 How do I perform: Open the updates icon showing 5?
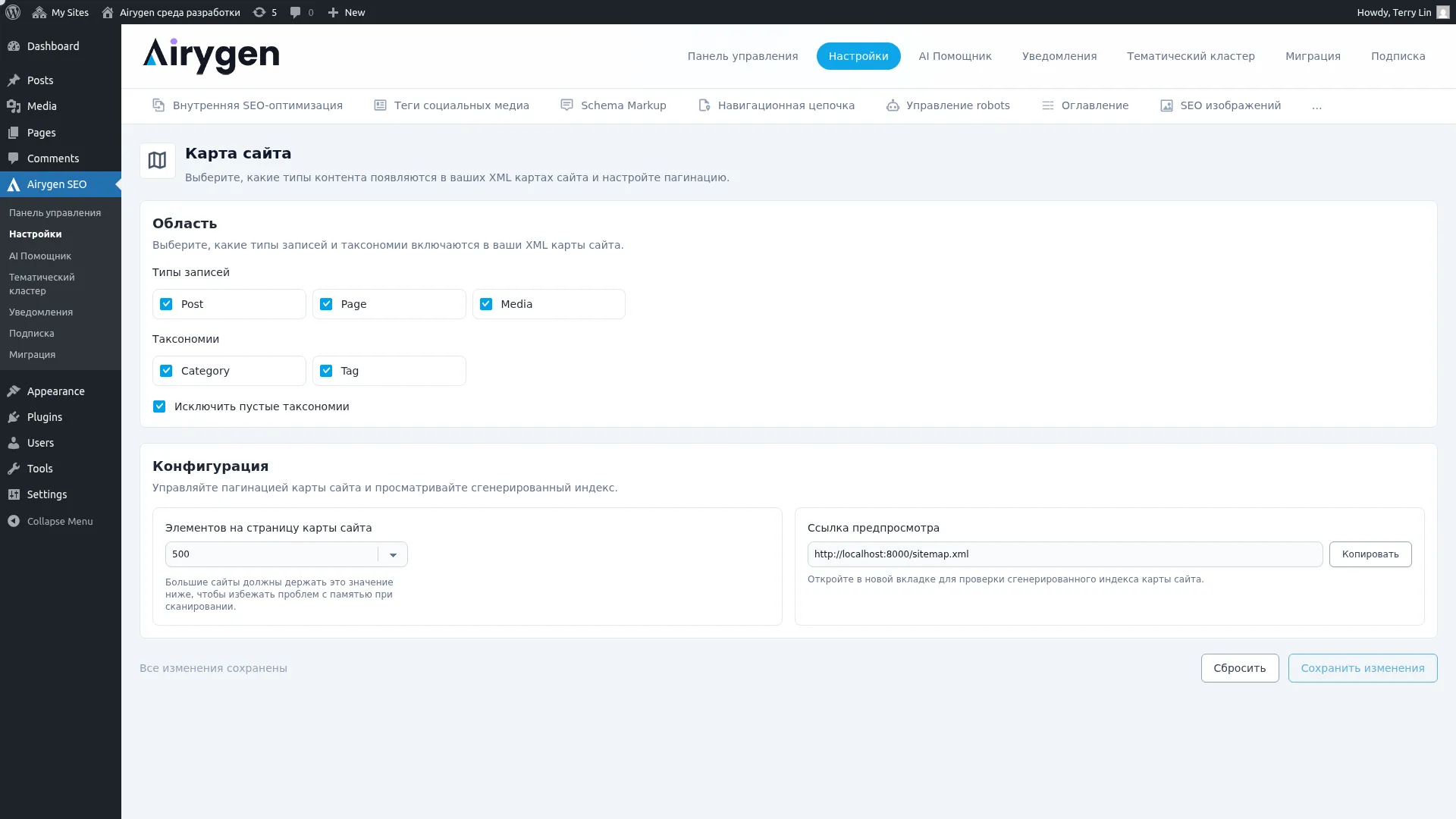pos(259,12)
